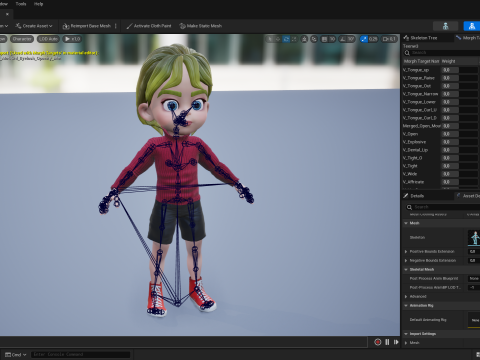Open the Tools menu
The height and width of the screenshot is (360, 480).
[x=21, y=4]
